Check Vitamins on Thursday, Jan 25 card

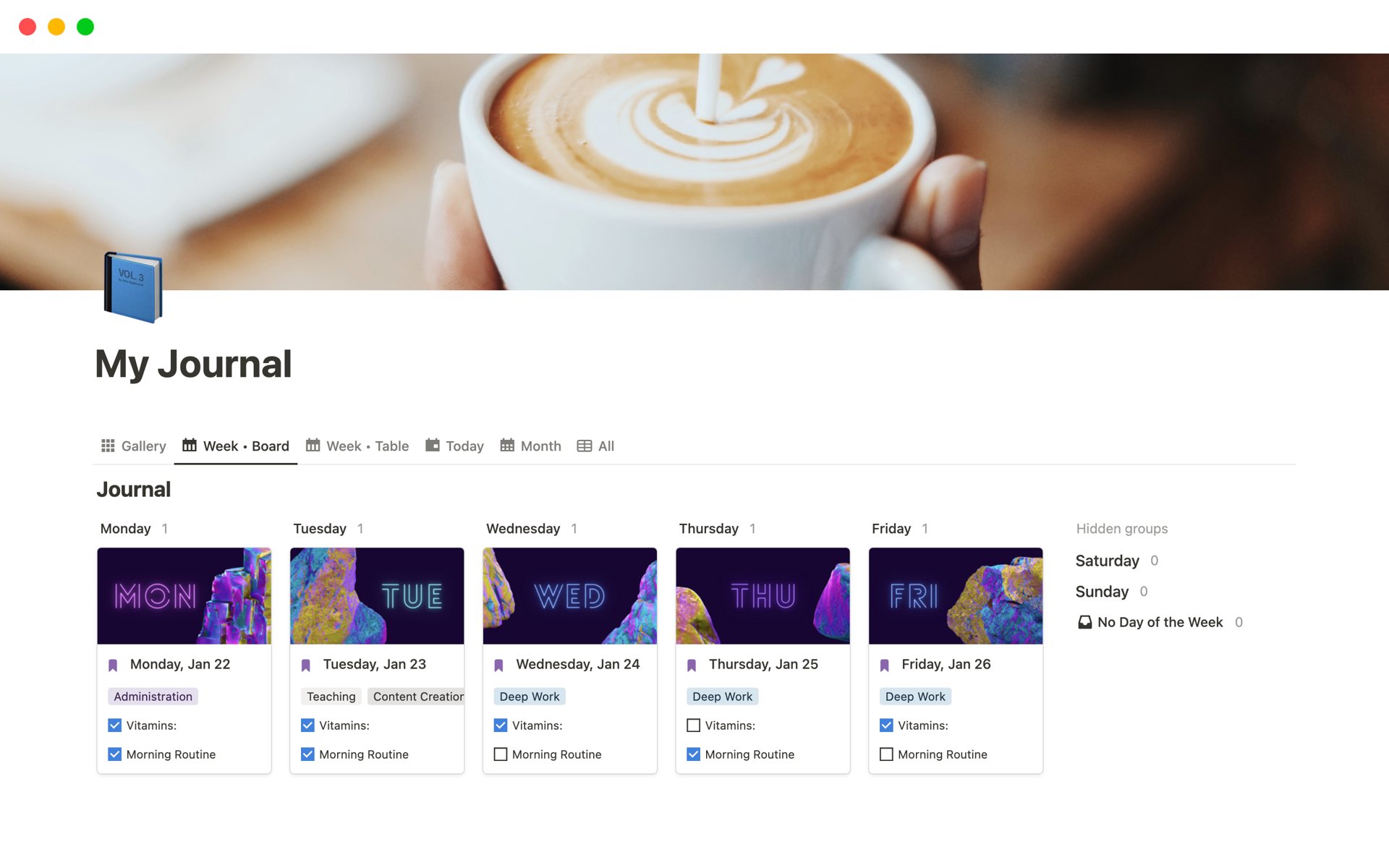point(693,725)
